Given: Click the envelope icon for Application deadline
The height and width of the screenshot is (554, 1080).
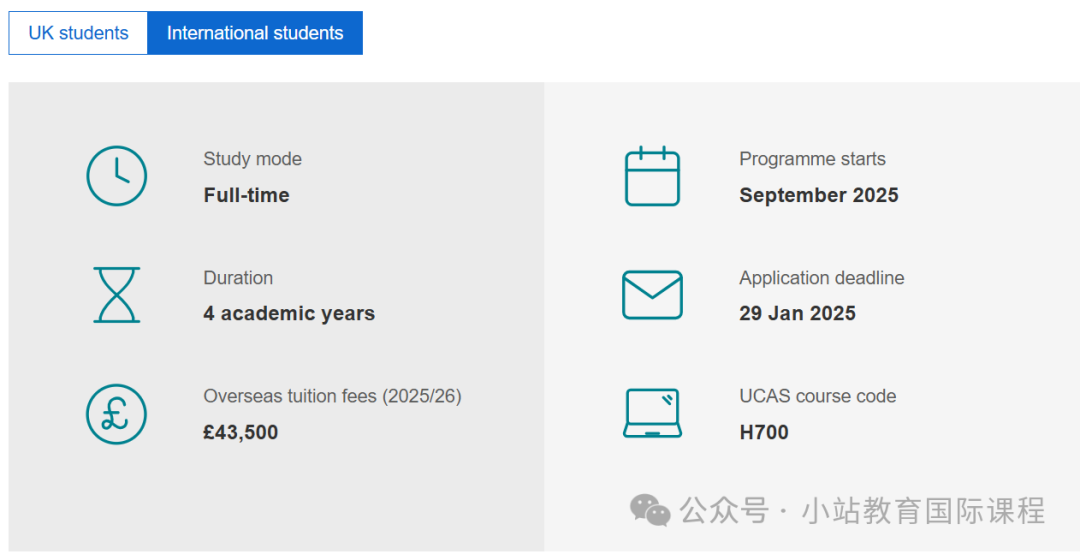Looking at the screenshot, I should [x=652, y=295].
